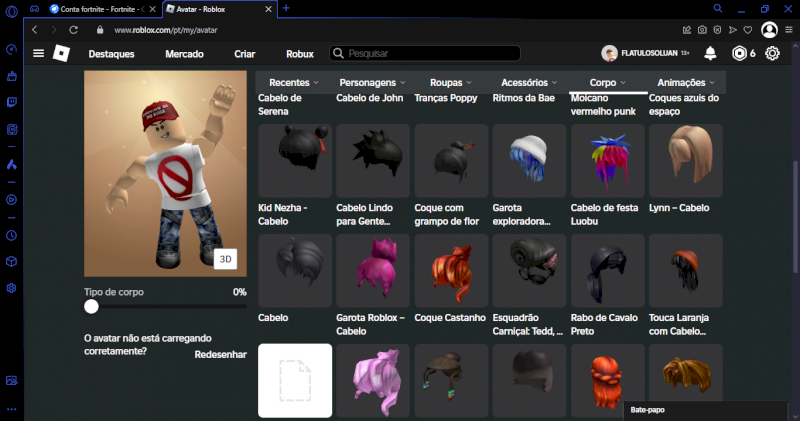Open Twitch in the Opera sidebar
This screenshot has width=800, height=421.
click(x=11, y=102)
